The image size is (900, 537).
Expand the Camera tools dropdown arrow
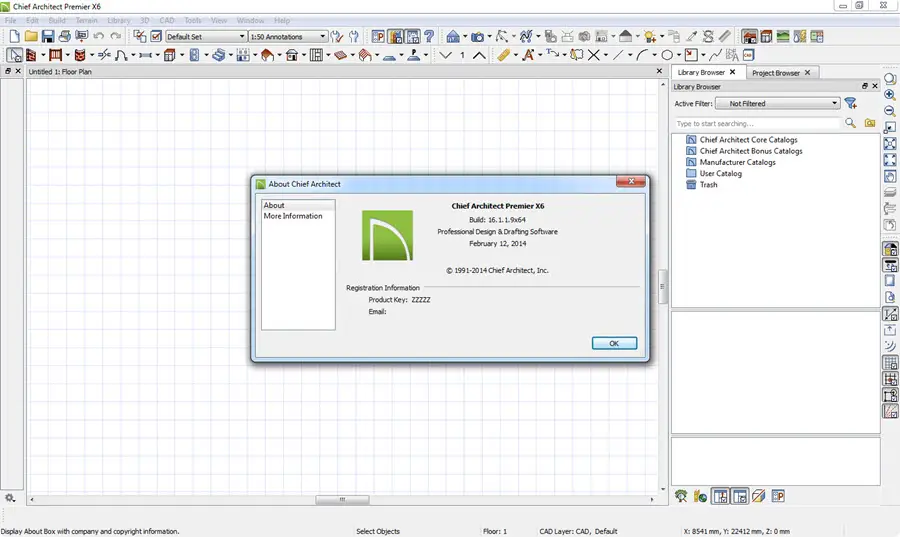(x=489, y=37)
